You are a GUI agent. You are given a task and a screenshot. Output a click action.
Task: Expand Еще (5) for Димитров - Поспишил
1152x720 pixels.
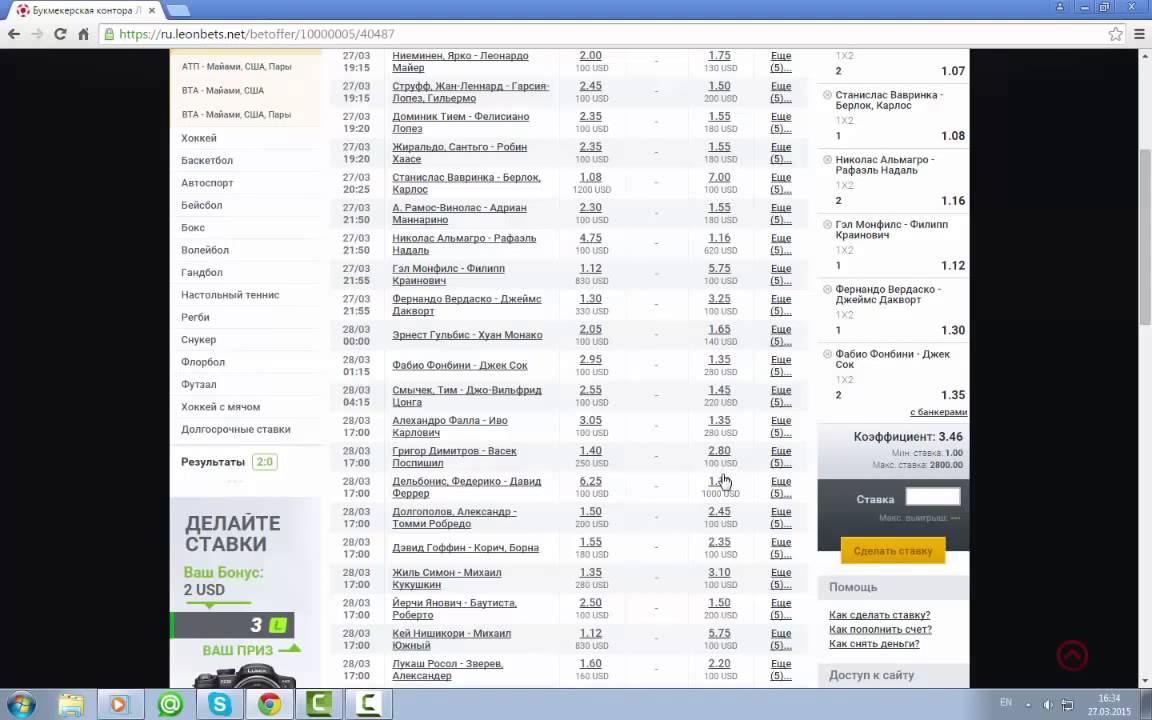781,456
